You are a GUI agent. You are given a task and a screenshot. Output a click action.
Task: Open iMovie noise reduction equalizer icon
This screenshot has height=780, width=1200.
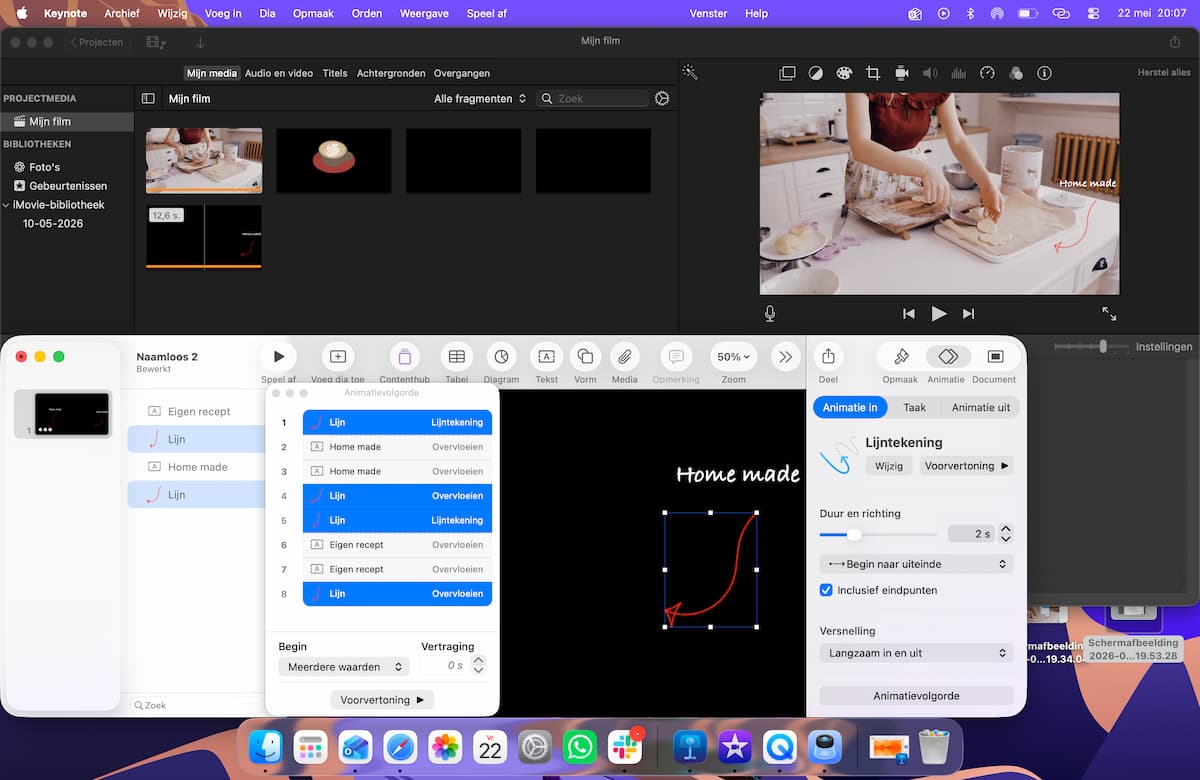[958, 73]
